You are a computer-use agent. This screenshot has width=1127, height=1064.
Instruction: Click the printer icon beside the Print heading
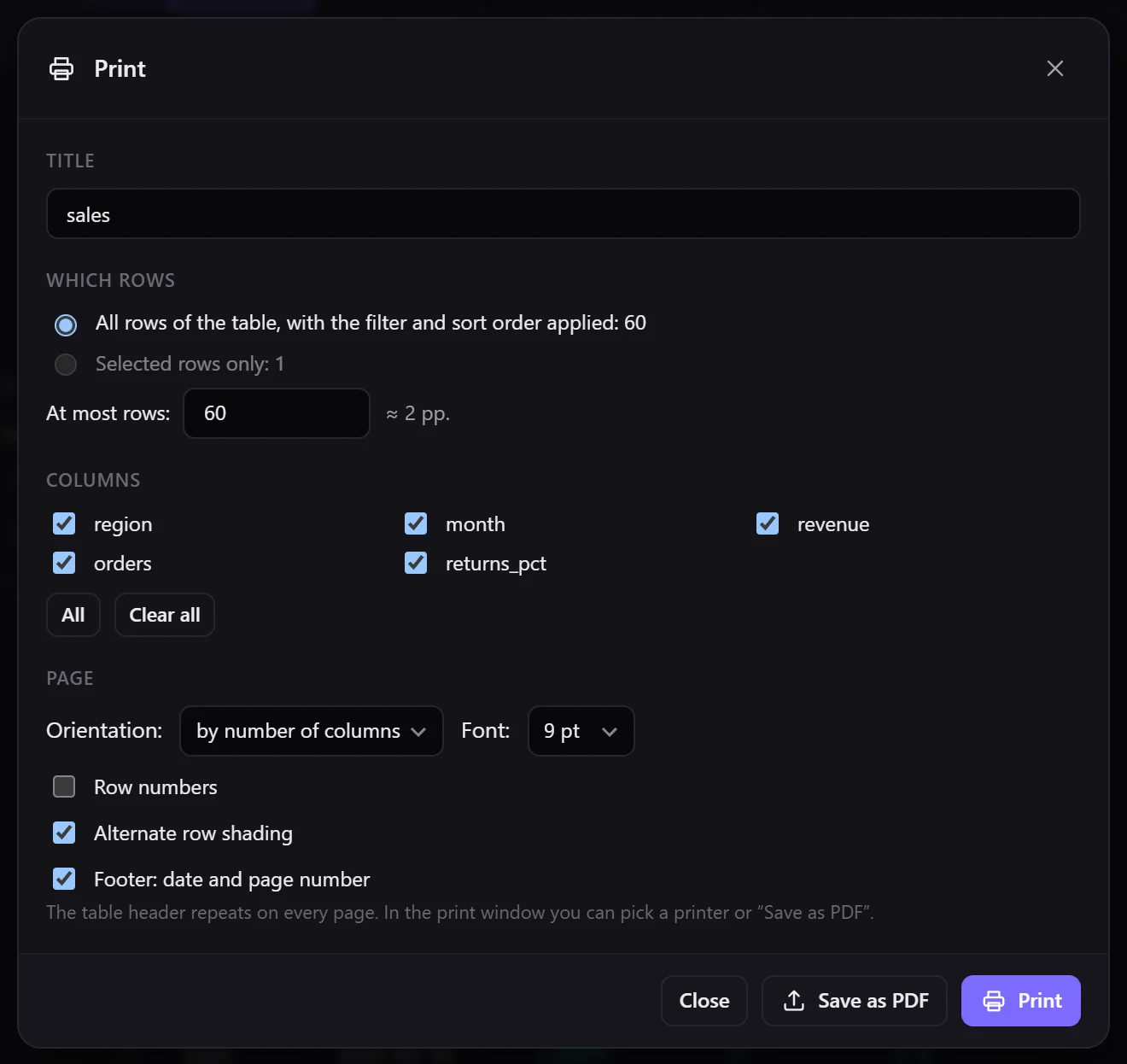tap(61, 68)
